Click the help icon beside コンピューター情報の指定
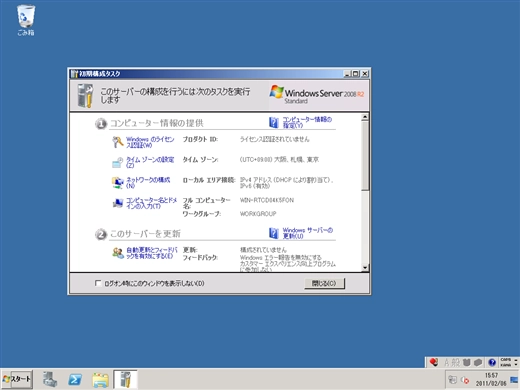This screenshot has height=390, width=520. pos(274,122)
